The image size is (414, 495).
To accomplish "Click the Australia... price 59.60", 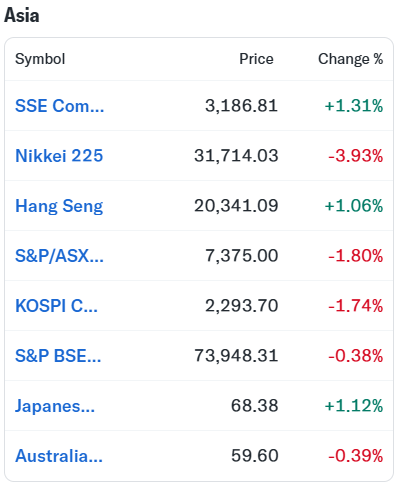I will click(x=255, y=456).
